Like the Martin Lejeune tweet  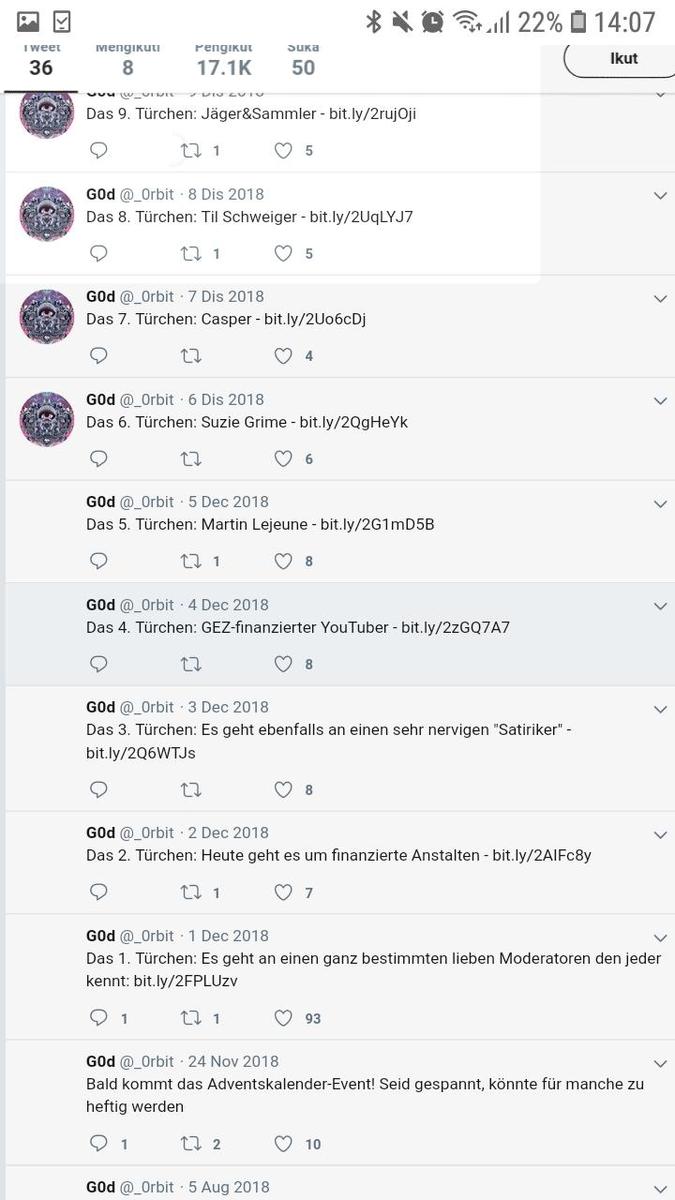[284, 561]
